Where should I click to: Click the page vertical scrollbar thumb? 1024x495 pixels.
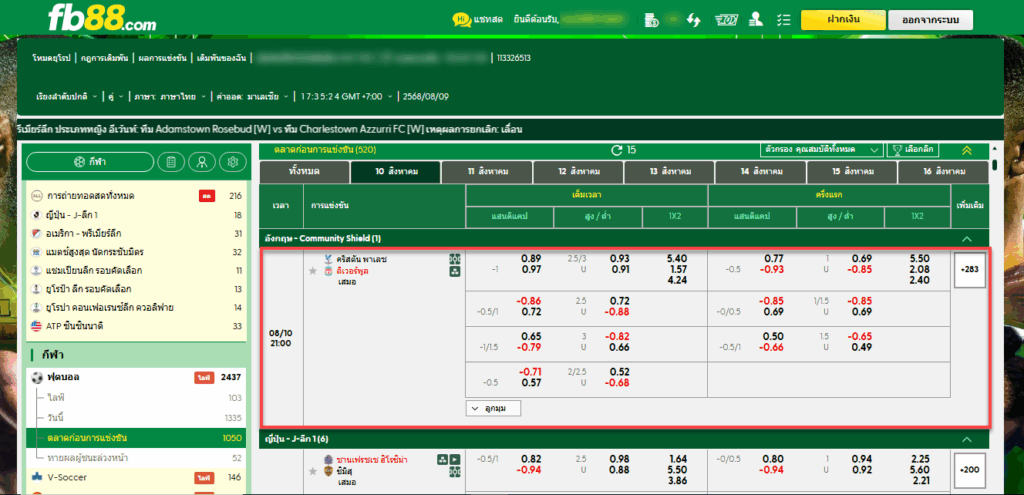click(x=995, y=165)
